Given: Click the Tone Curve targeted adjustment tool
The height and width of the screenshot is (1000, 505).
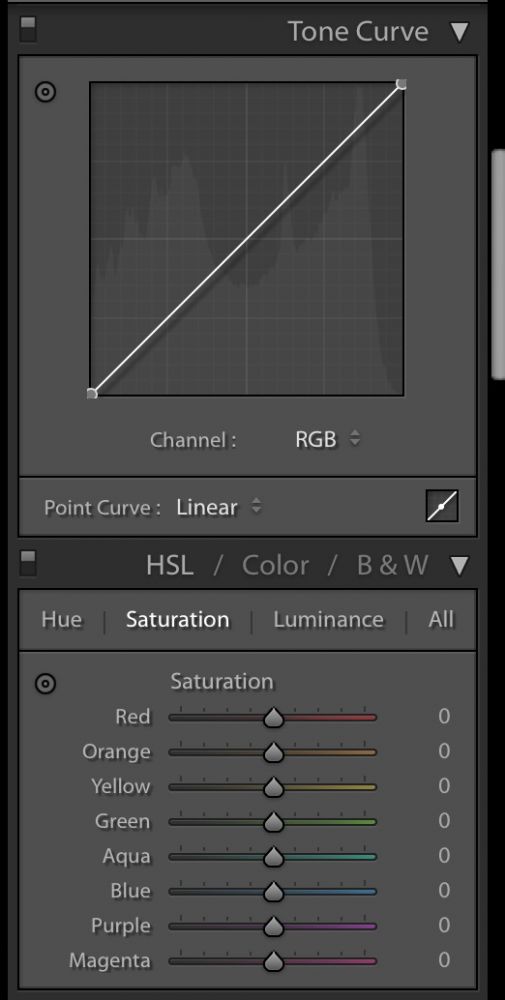Looking at the screenshot, I should 45,92.
